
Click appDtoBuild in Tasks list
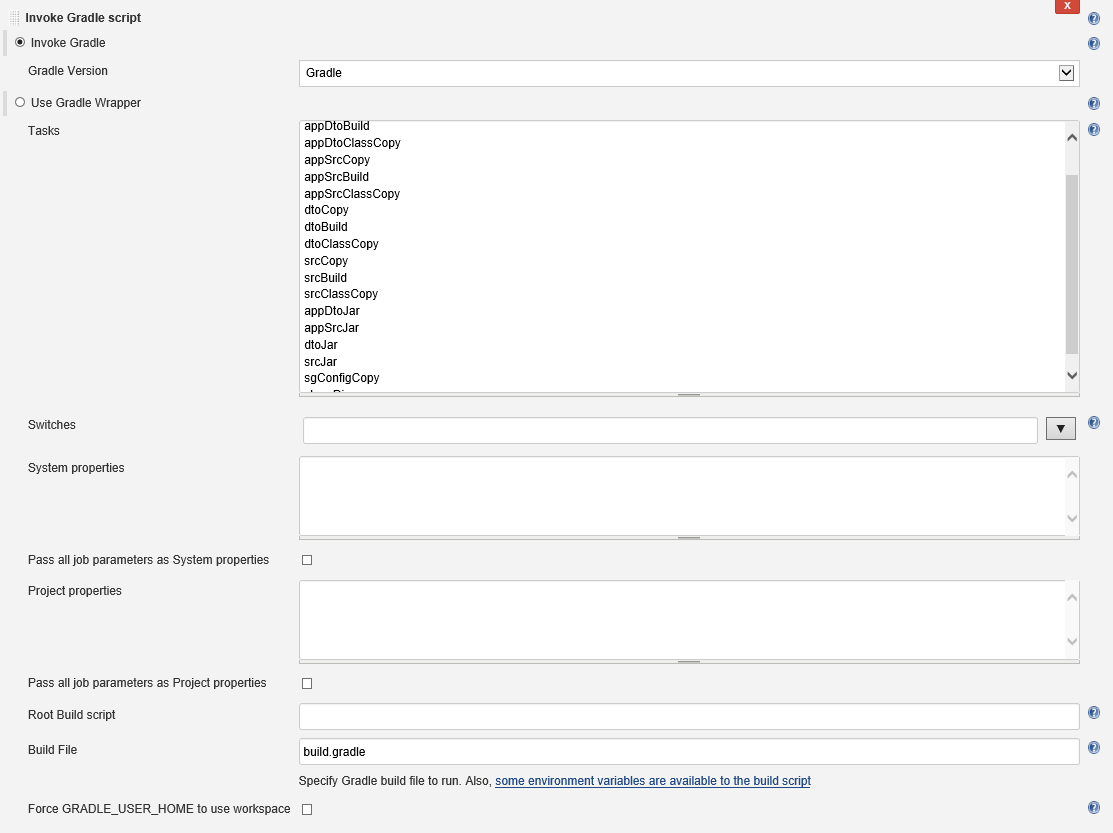pyautogui.click(x=336, y=126)
